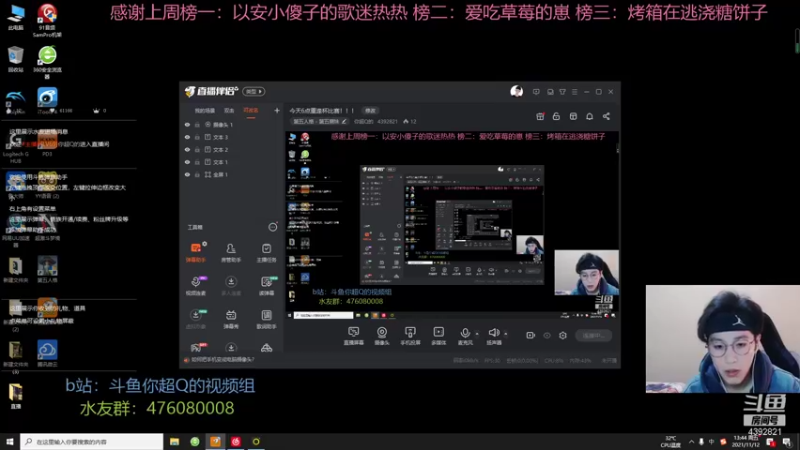
Task: Add 摄像头 camera source
Action: point(382,336)
